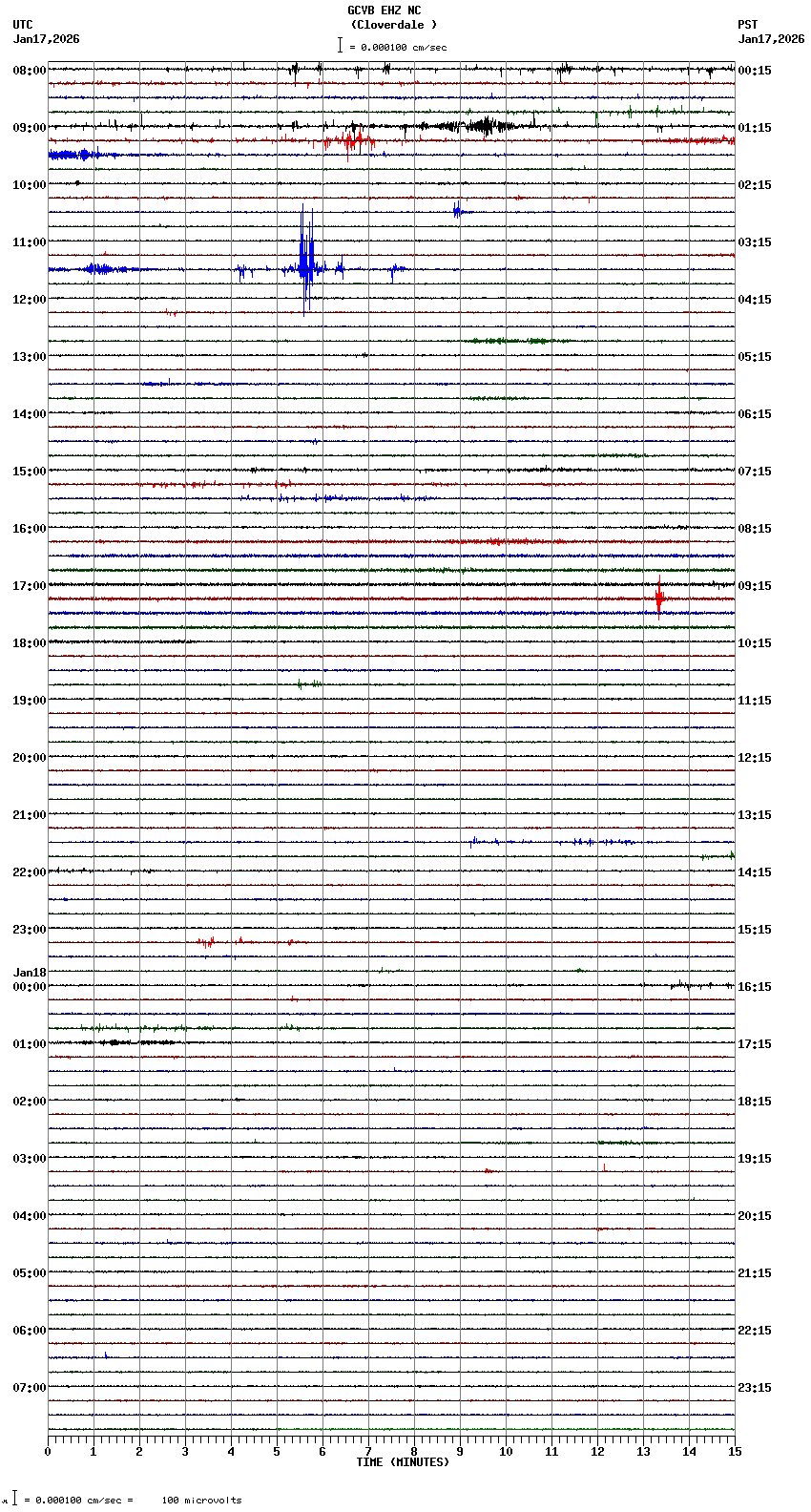Image resolution: width=811 pixels, height=1512 pixels.
Task: Click the small blue spike near 10:00 UTC, minute 9
Action: click(x=457, y=210)
